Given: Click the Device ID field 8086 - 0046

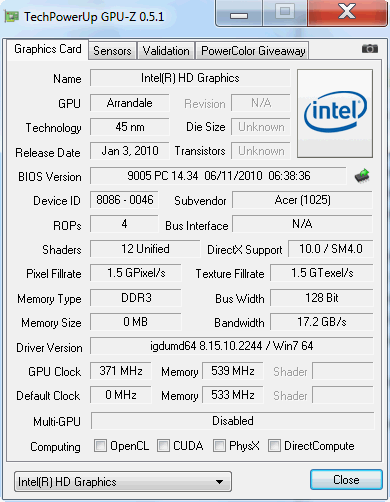Looking at the screenshot, I should (x=124, y=200).
